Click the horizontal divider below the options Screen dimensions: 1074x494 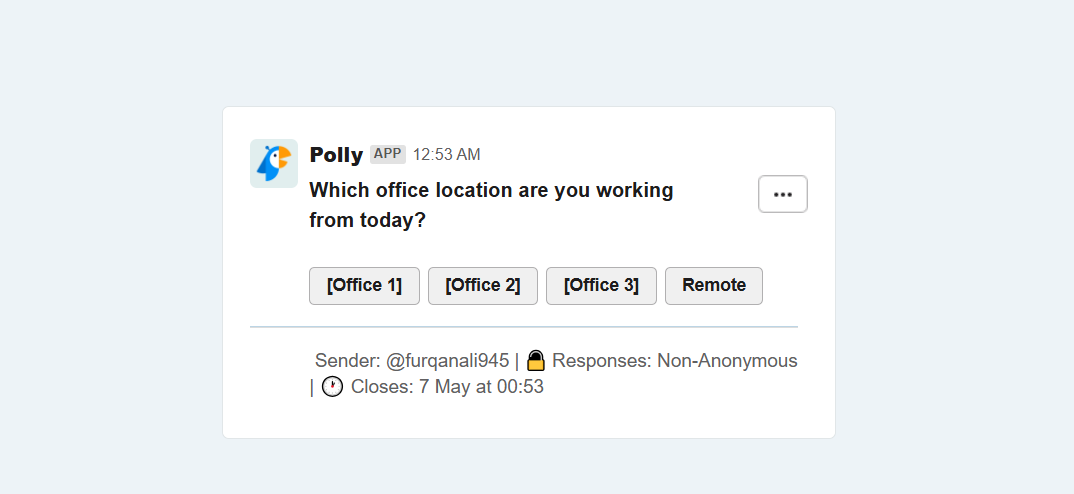(x=524, y=328)
